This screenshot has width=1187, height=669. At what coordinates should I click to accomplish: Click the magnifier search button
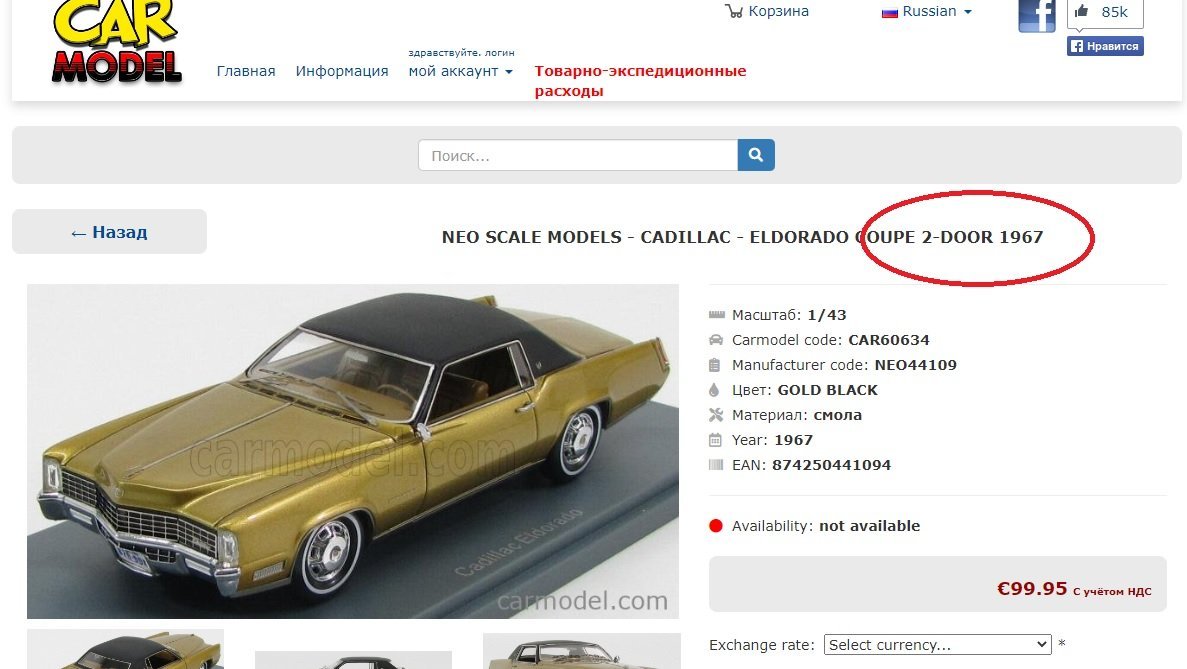coord(756,155)
